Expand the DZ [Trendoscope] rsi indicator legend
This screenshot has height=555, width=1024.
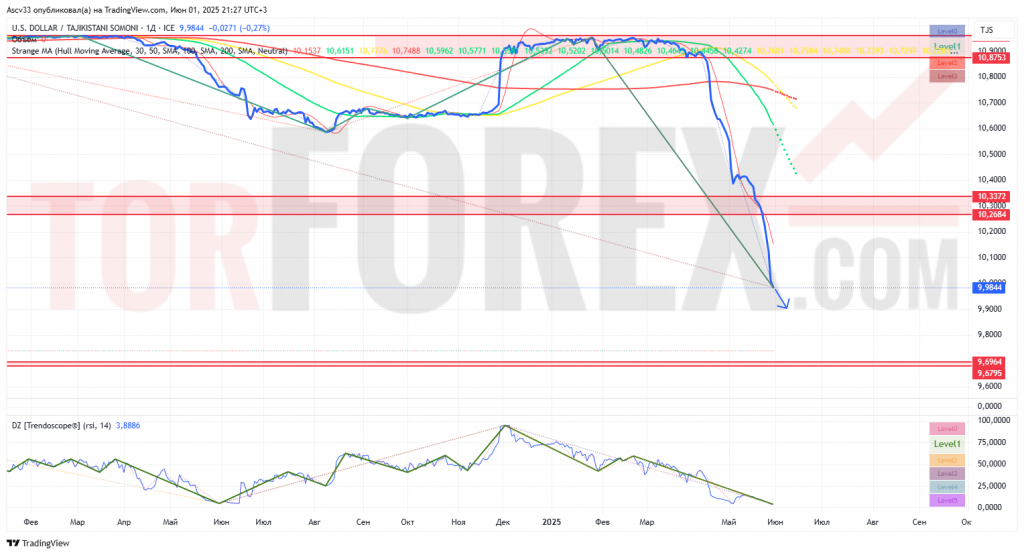coord(61,426)
